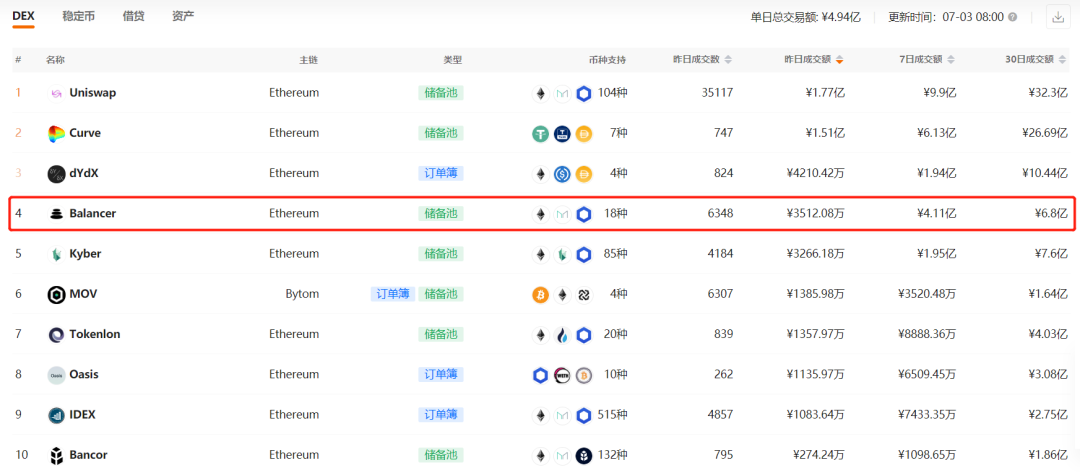
Task: Click the help icon beside 更新时间
Action: point(1012,17)
